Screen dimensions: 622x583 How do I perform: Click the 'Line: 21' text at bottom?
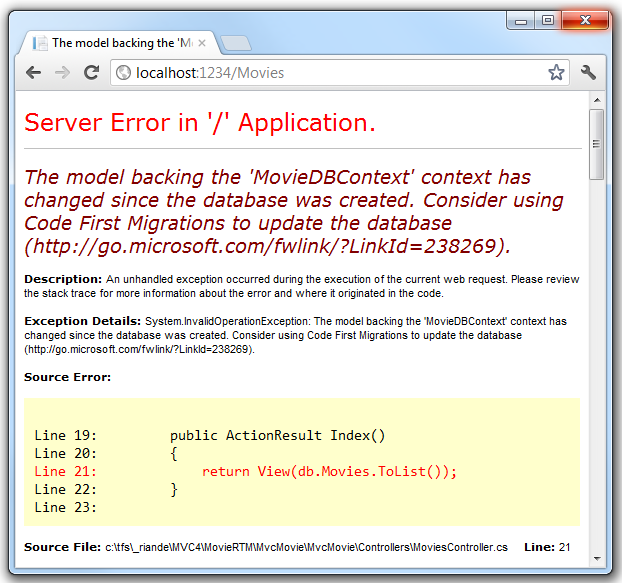[x=547, y=547]
